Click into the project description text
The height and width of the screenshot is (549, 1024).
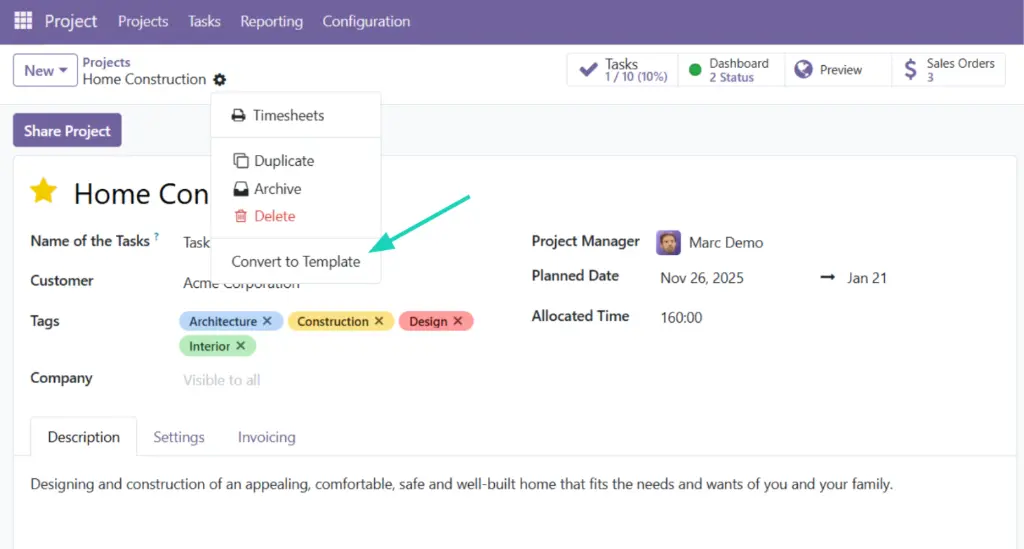coord(461,484)
